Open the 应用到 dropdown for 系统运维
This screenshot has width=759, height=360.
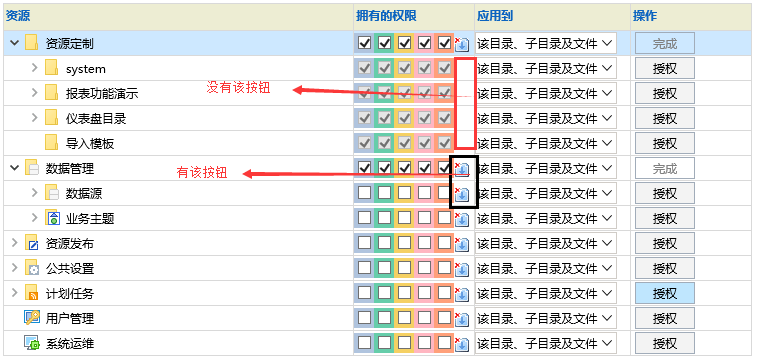pos(546,343)
